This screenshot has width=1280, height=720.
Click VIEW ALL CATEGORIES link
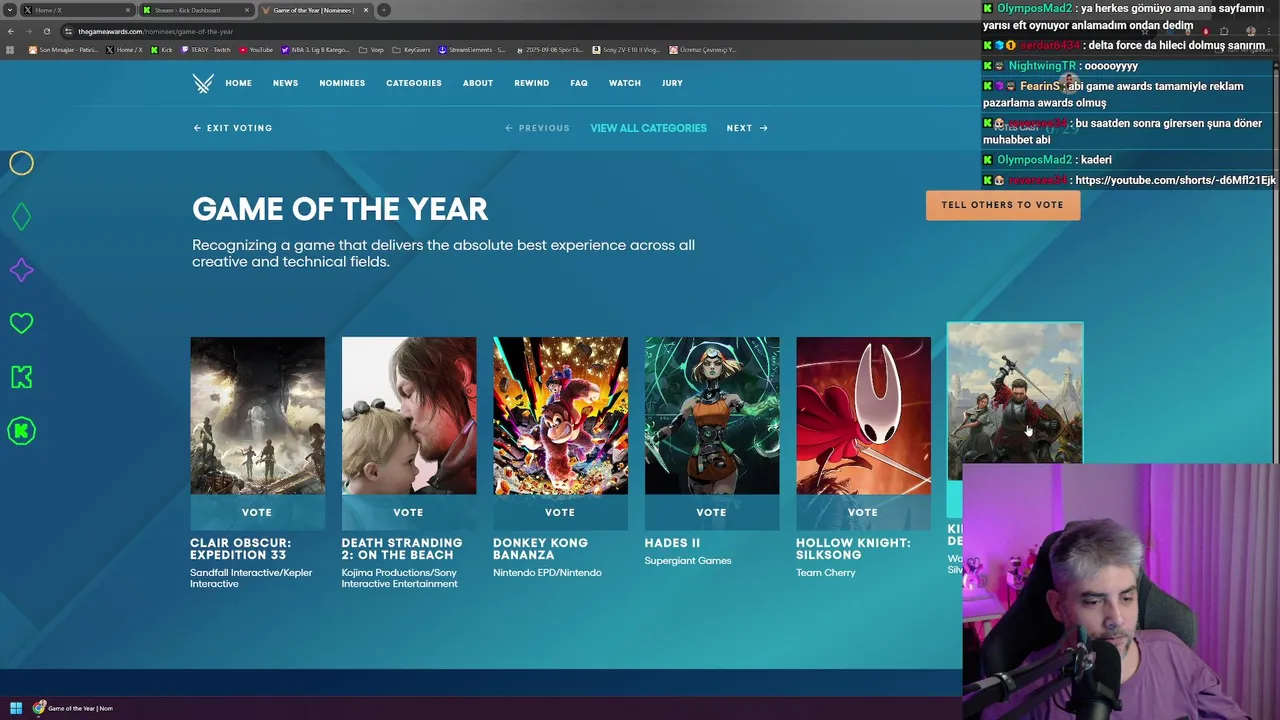[x=648, y=128]
